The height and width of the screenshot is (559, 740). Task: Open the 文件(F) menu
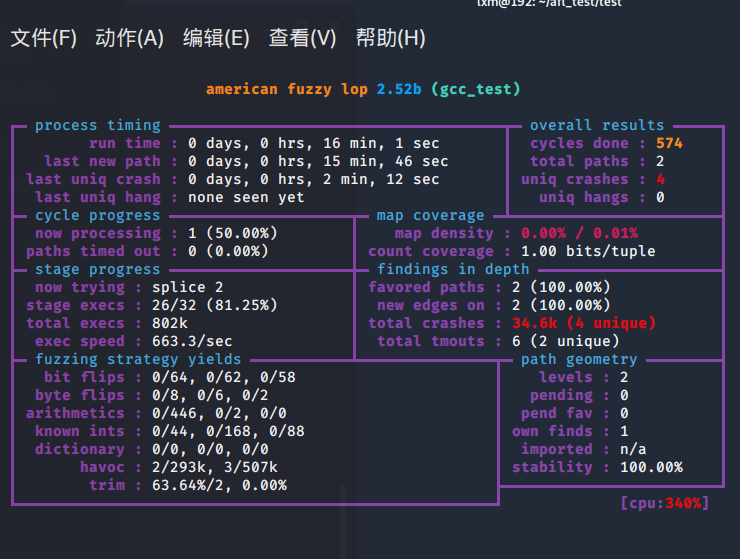coord(43,39)
